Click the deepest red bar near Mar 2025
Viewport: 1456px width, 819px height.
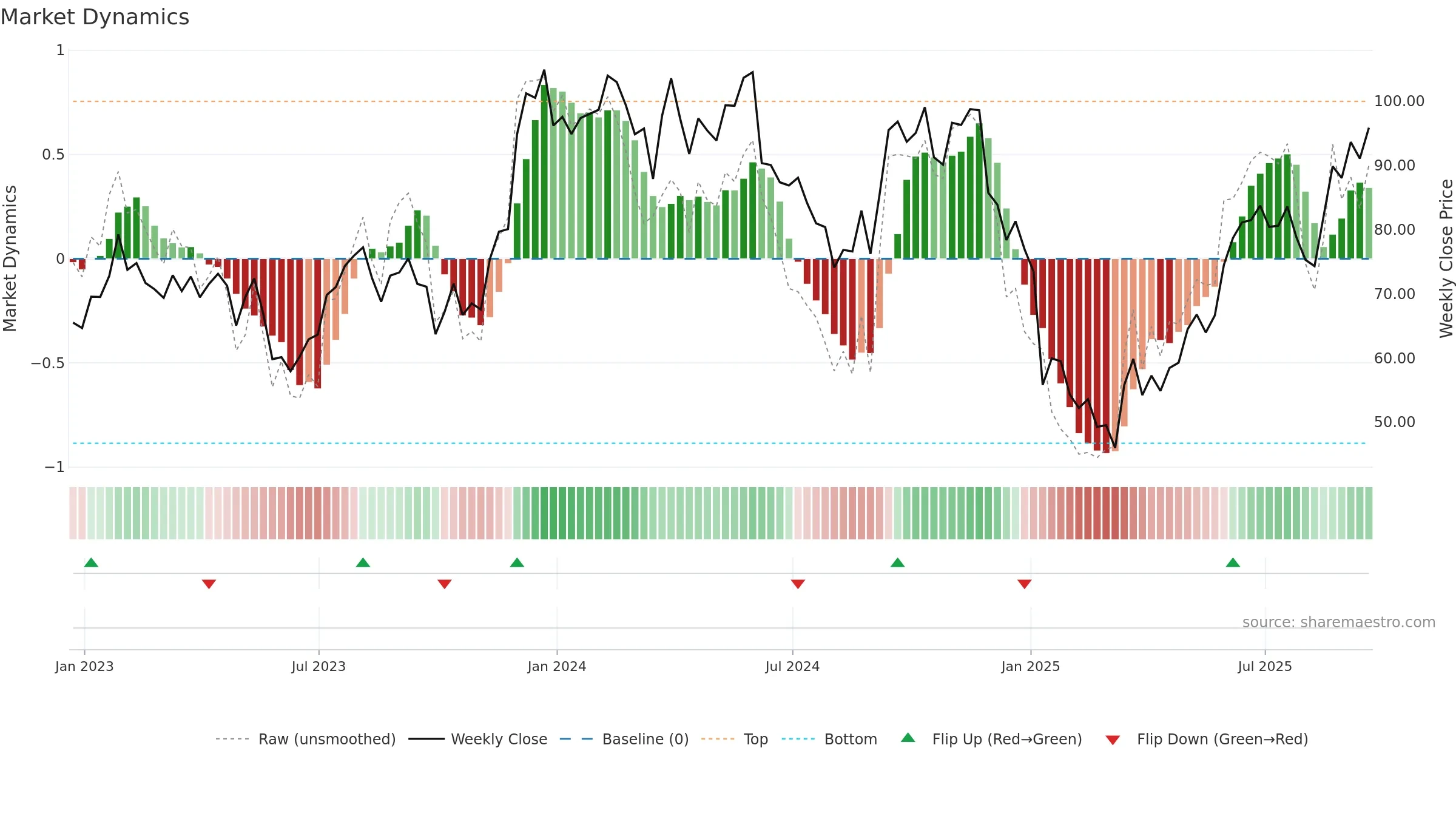click(x=1106, y=356)
